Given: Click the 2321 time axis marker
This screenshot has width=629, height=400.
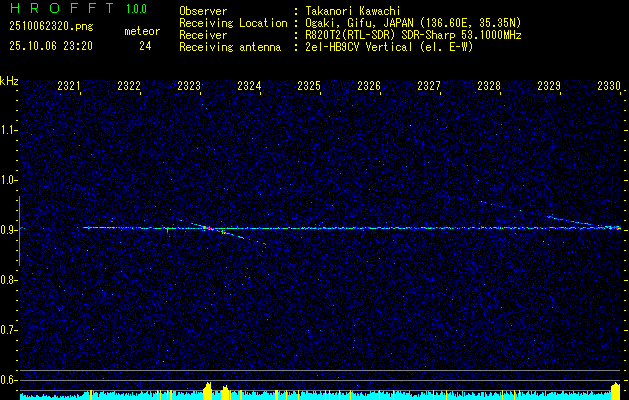Looking at the screenshot, I should (69, 85).
